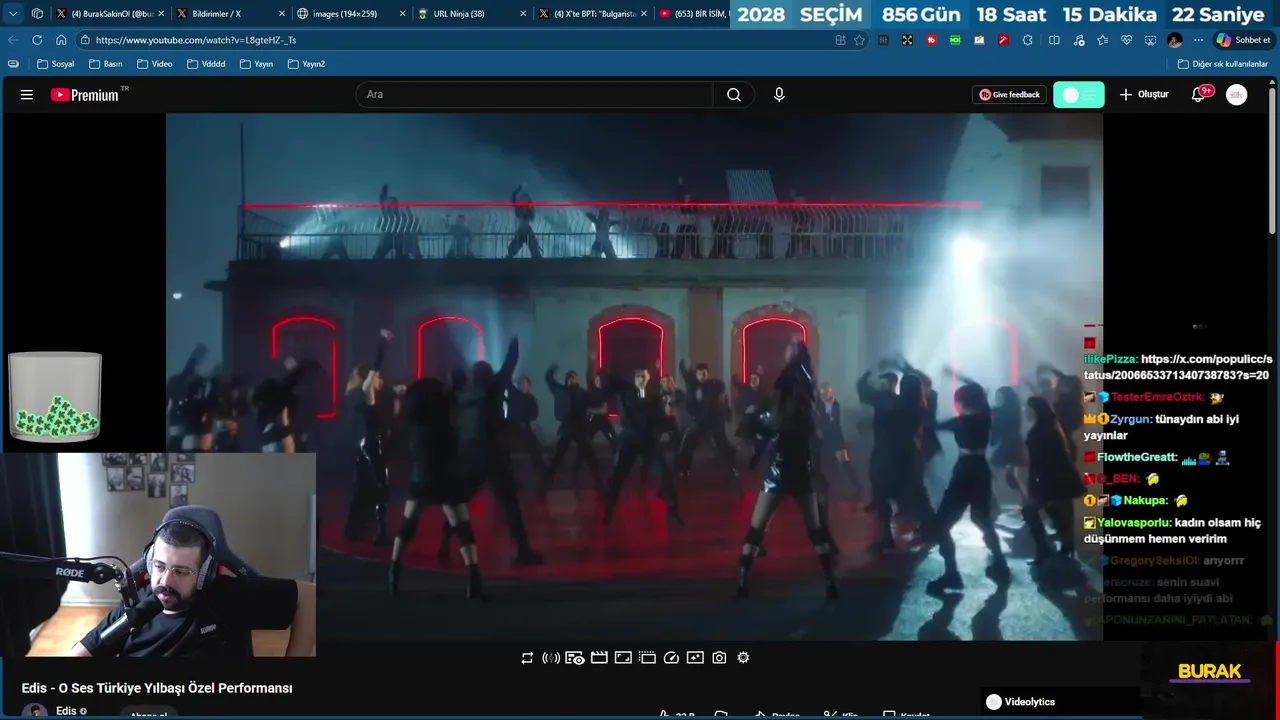Click the Edis channel avatar
Image resolution: width=1280 pixels, height=720 pixels.
[x=35, y=712]
